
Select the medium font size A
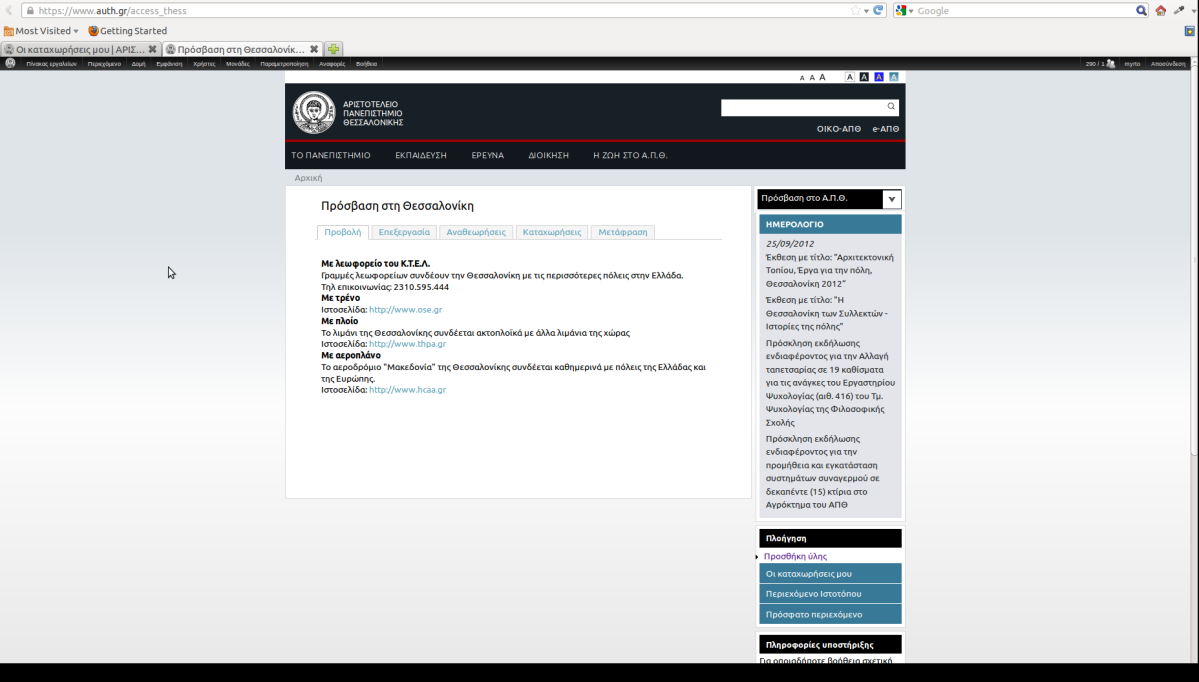pos(812,77)
